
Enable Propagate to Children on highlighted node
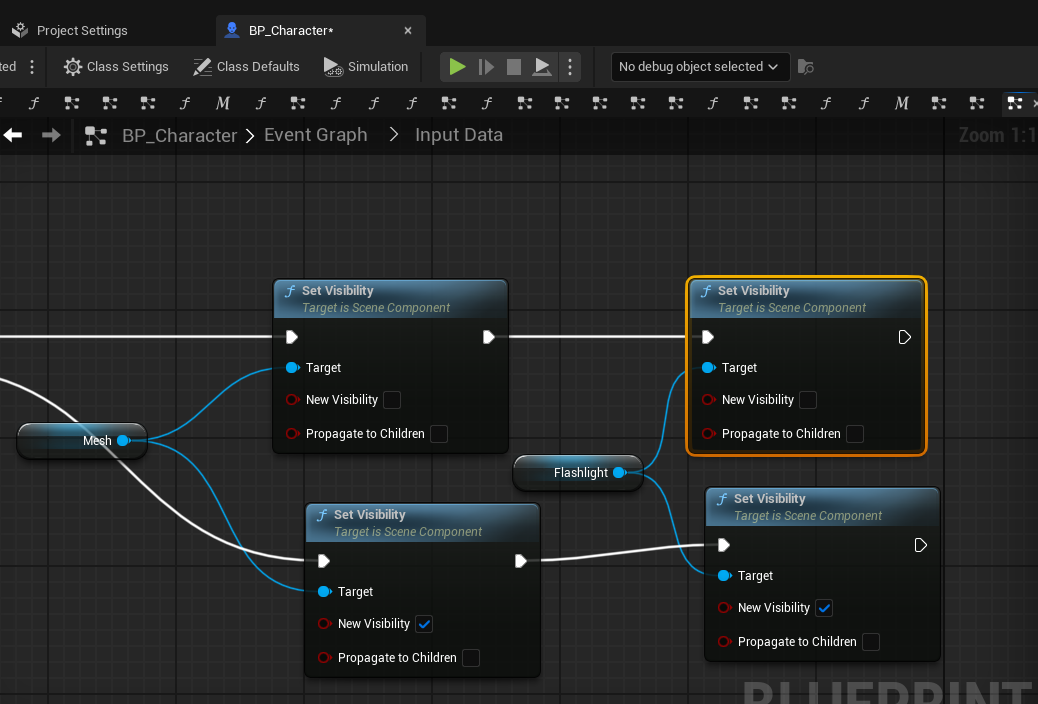pyautogui.click(x=855, y=434)
